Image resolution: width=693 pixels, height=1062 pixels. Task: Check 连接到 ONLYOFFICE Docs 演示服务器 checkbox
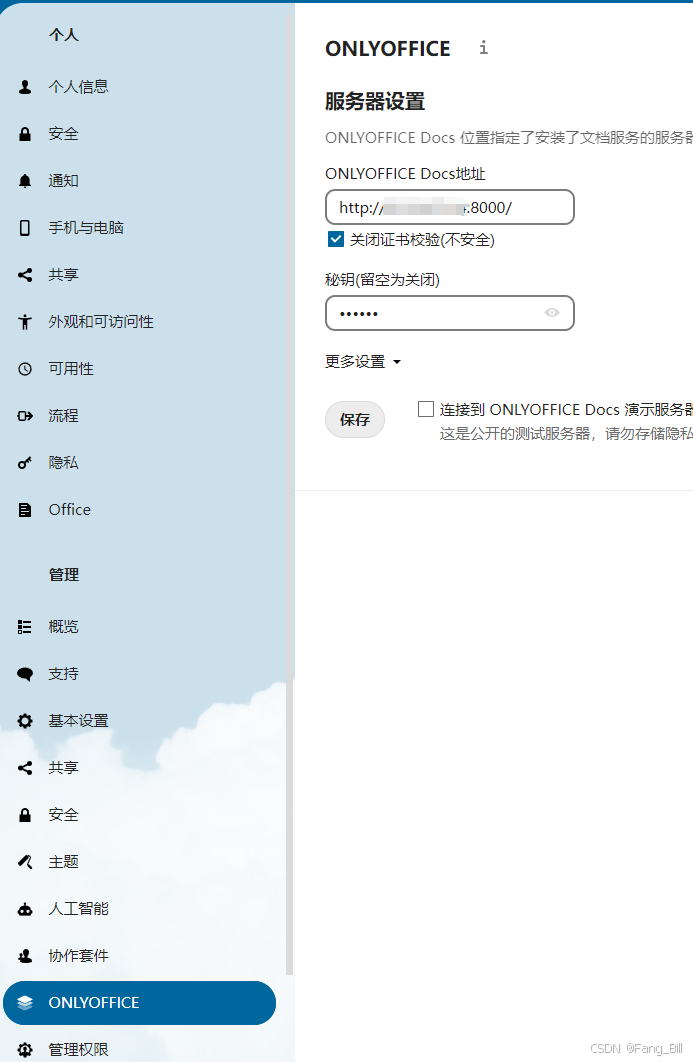tap(425, 409)
